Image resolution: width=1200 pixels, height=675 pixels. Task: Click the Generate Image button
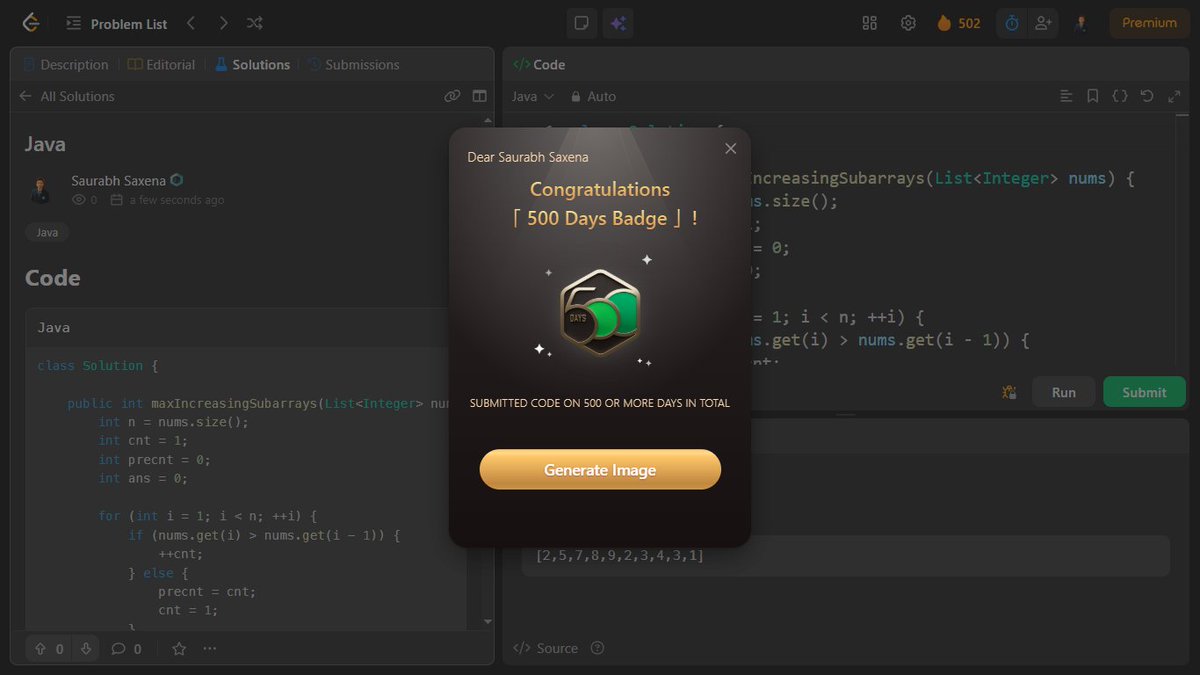click(x=600, y=469)
